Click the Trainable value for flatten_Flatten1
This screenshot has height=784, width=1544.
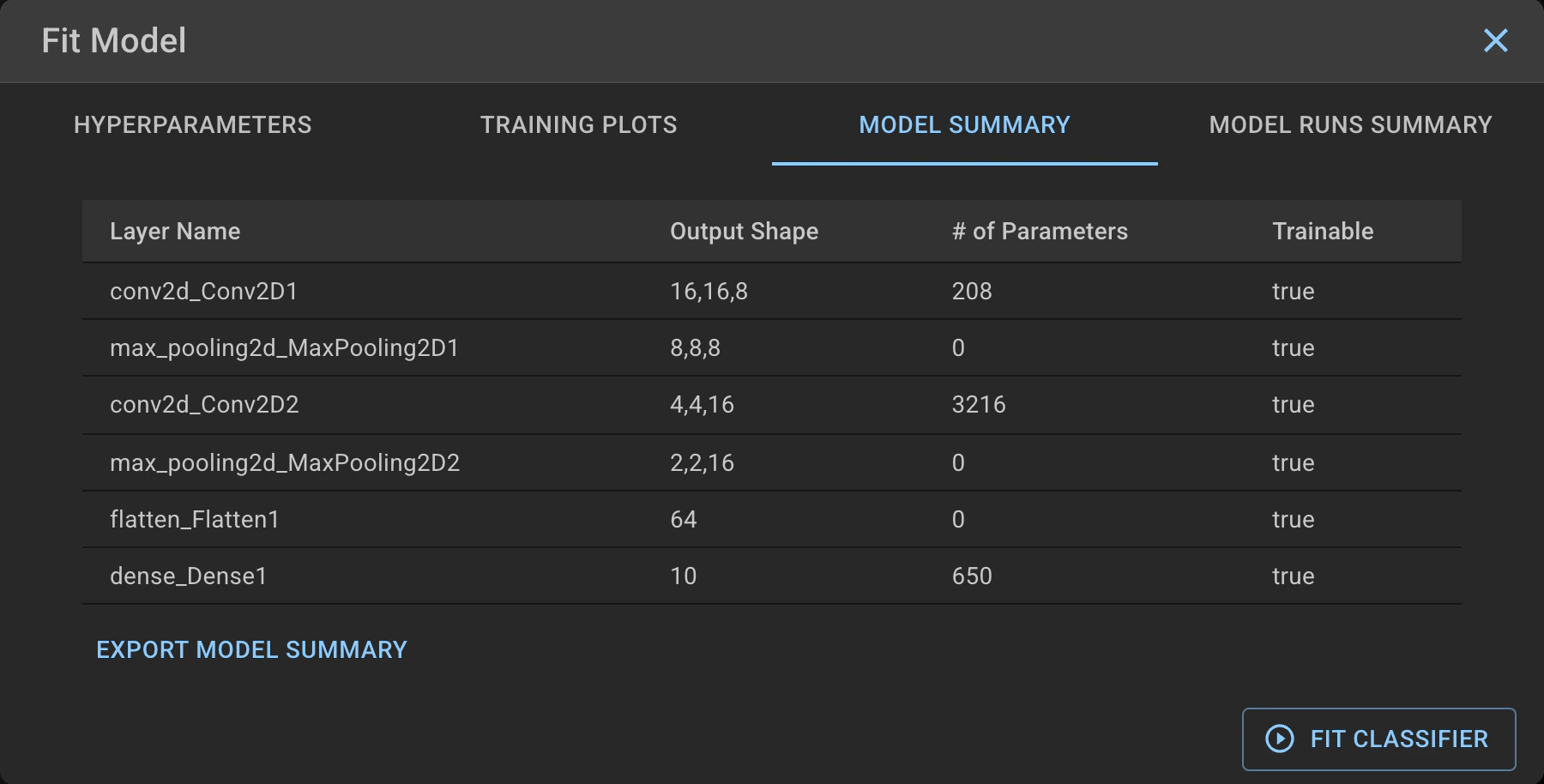[x=1294, y=520]
